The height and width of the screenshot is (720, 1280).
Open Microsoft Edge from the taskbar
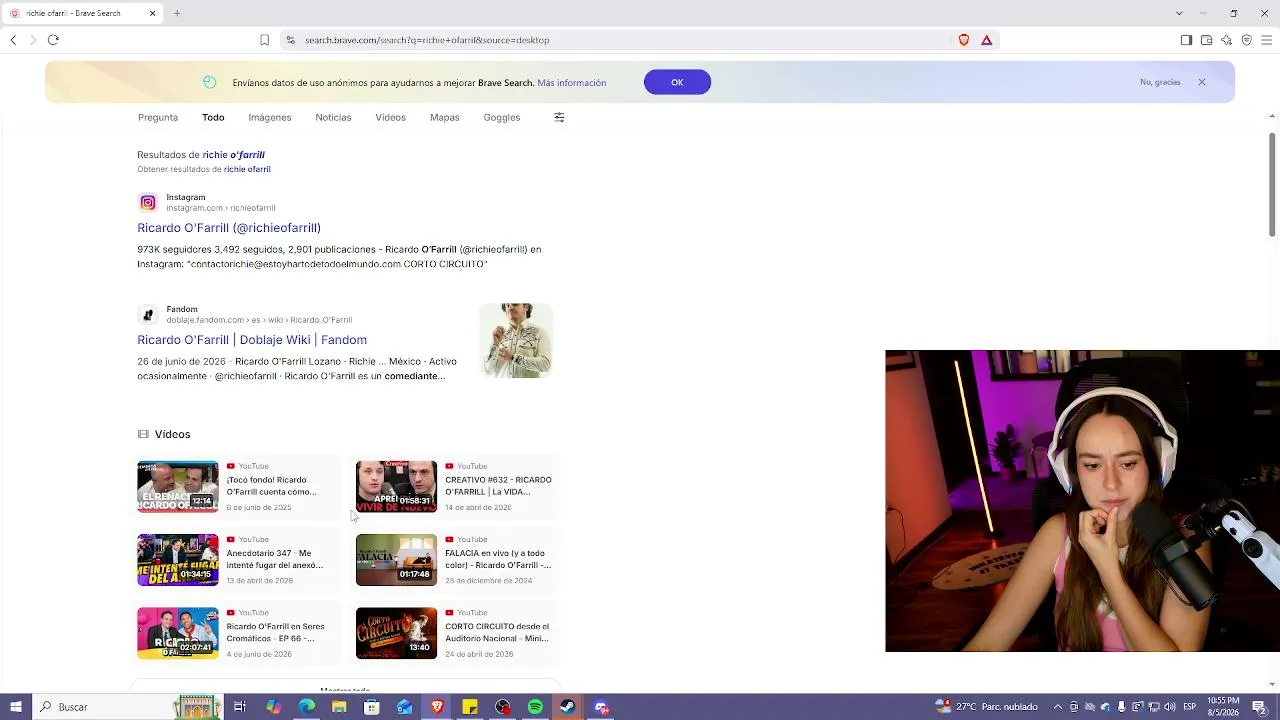pos(306,707)
